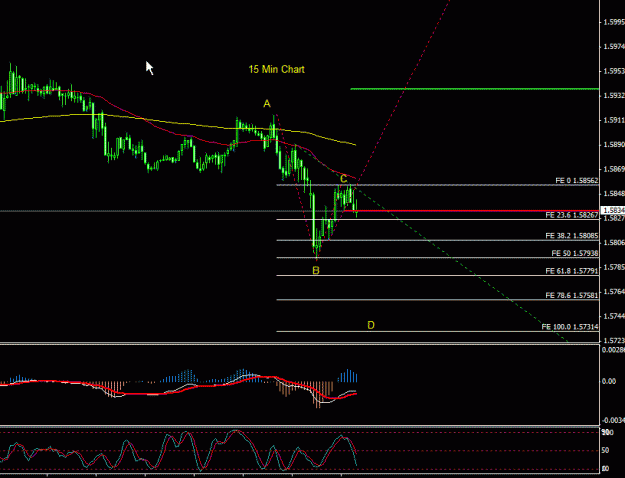Click the 1.5744 price axis value
Viewport: 625px width, 478px height.
click(x=614, y=316)
